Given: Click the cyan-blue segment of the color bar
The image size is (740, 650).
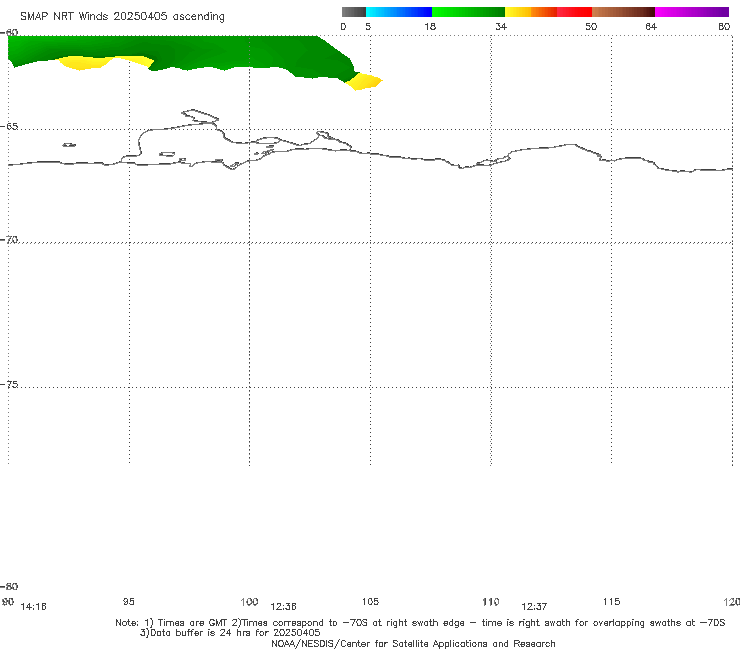Looking at the screenshot, I should [x=399, y=12].
